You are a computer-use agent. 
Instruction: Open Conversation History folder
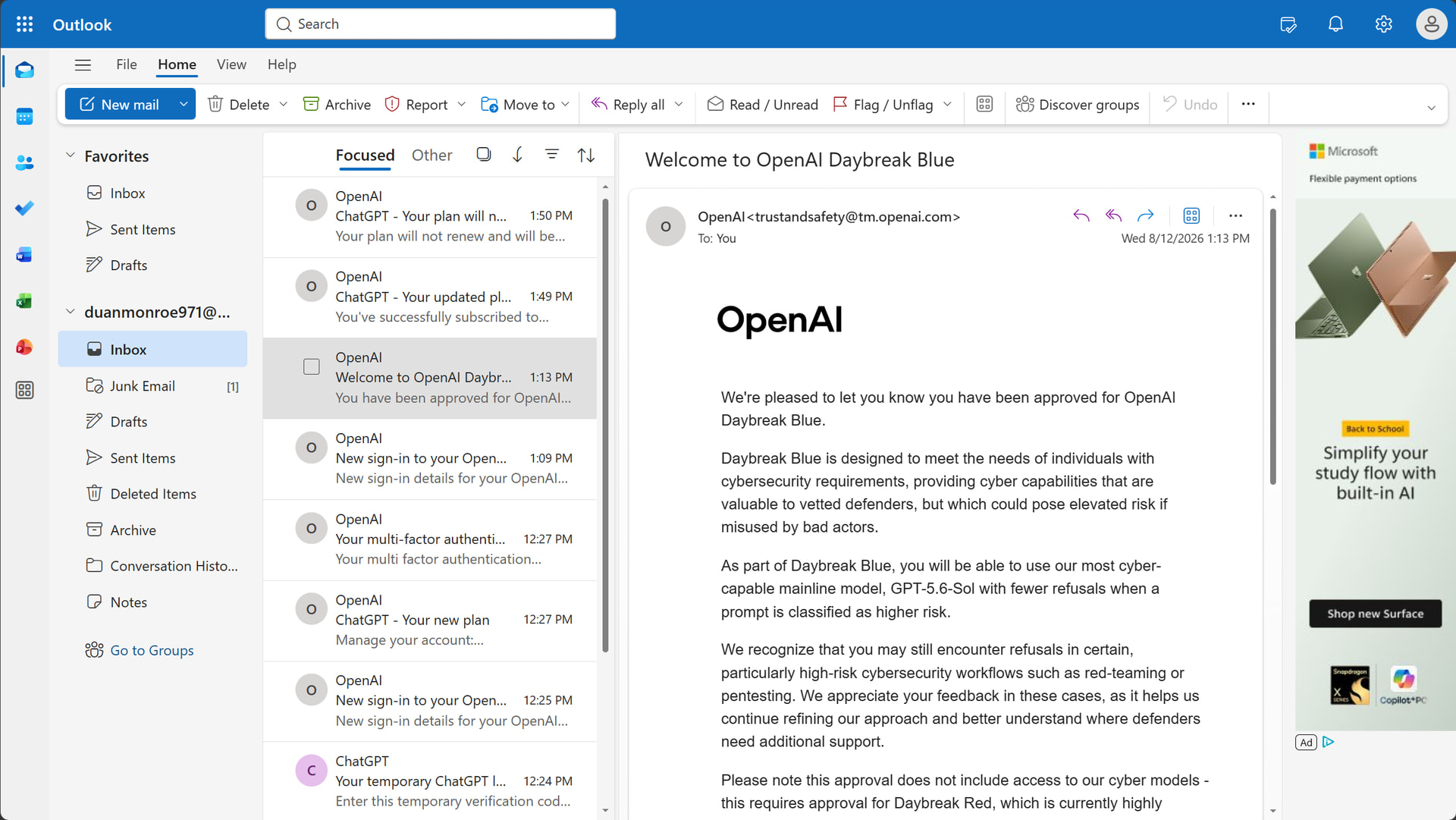(x=152, y=566)
